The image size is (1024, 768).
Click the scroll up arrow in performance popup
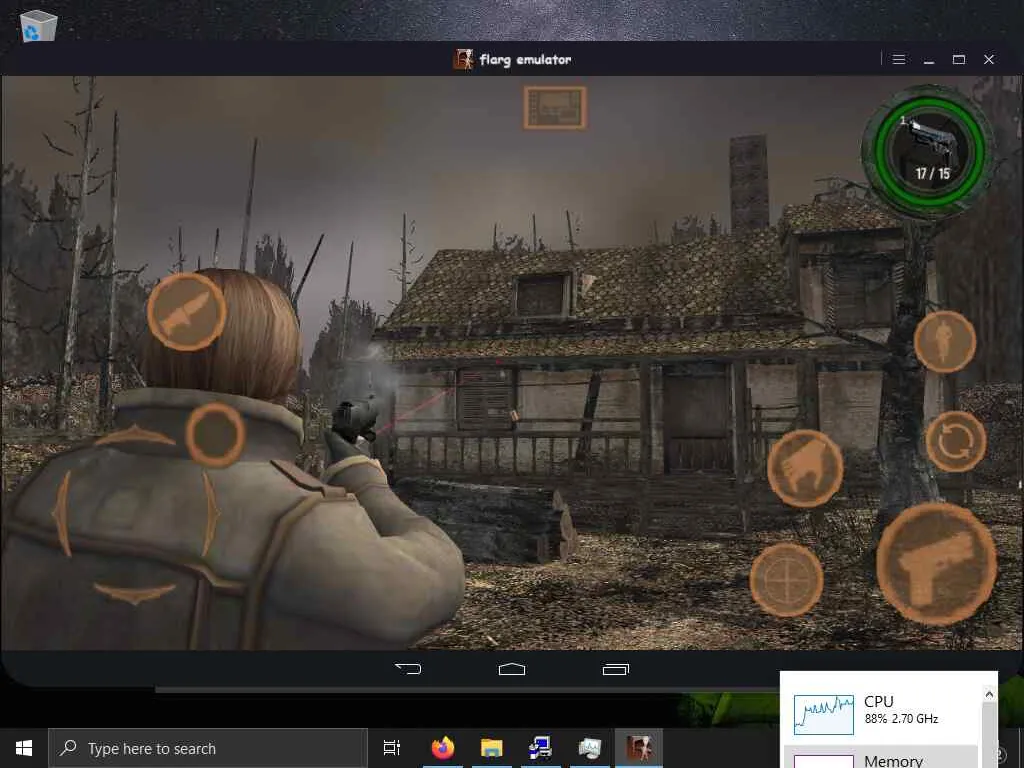[x=989, y=694]
